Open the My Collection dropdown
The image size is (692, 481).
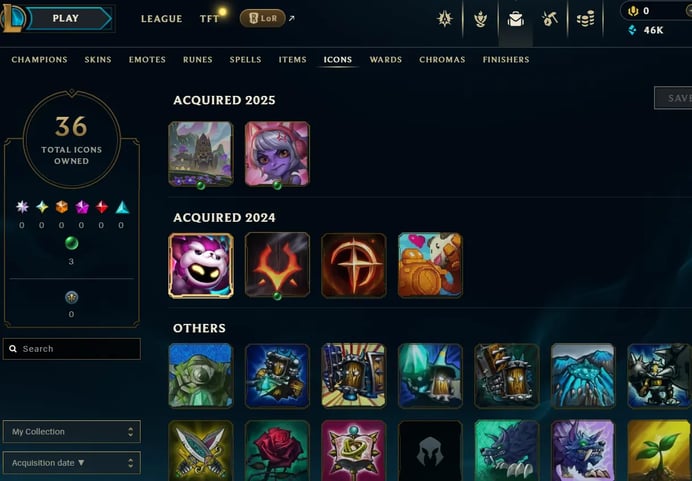coord(71,432)
